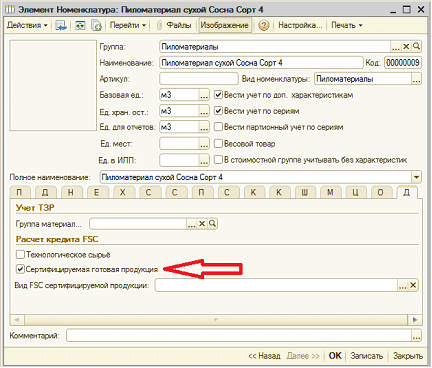This screenshot has height=368, width=432.
Task: Open selection for Группа материал... field
Action: coord(191,224)
